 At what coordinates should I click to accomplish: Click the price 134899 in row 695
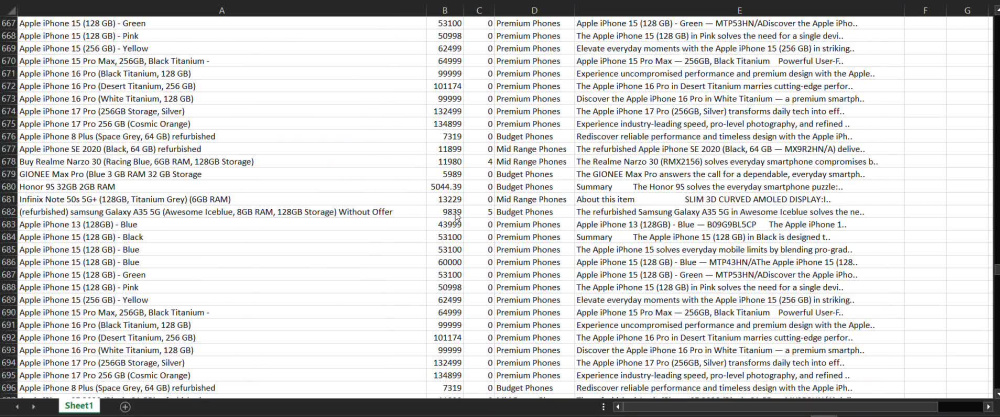(x=445, y=376)
